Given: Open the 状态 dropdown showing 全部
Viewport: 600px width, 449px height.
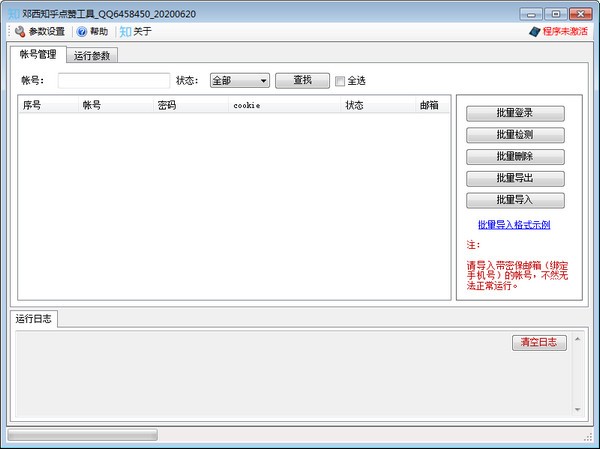Looking at the screenshot, I should (240, 81).
